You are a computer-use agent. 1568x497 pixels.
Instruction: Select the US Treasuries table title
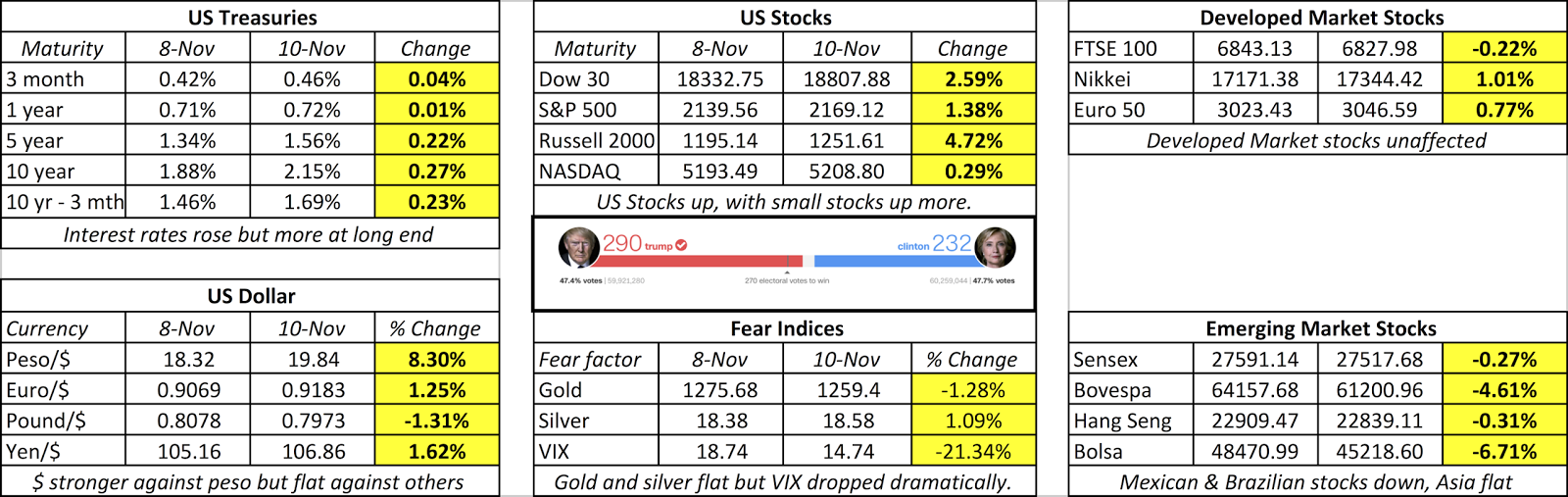252,18
